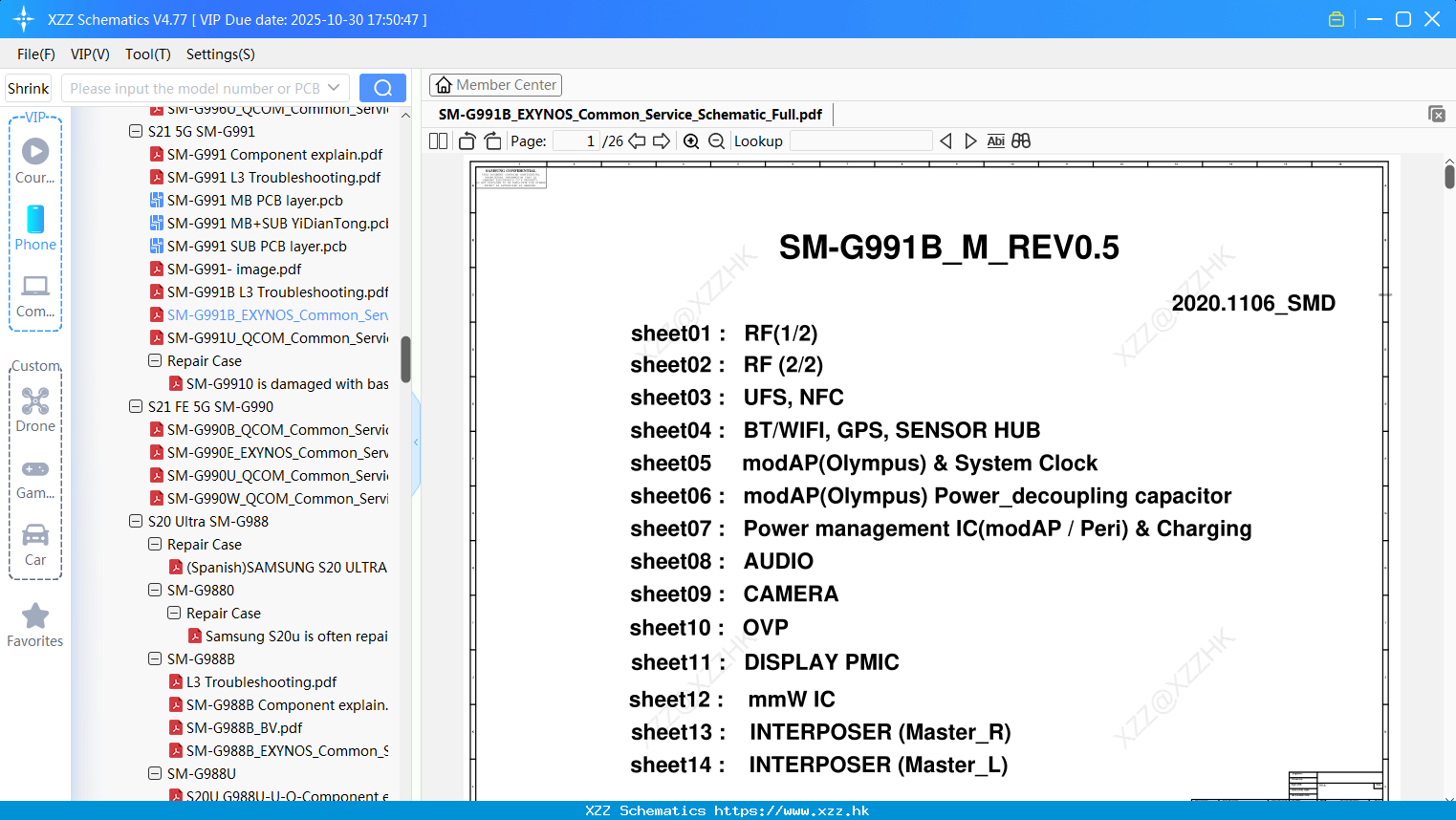1456x820 pixels.
Task: Select the Phone sidebar category
Action: coord(35,227)
